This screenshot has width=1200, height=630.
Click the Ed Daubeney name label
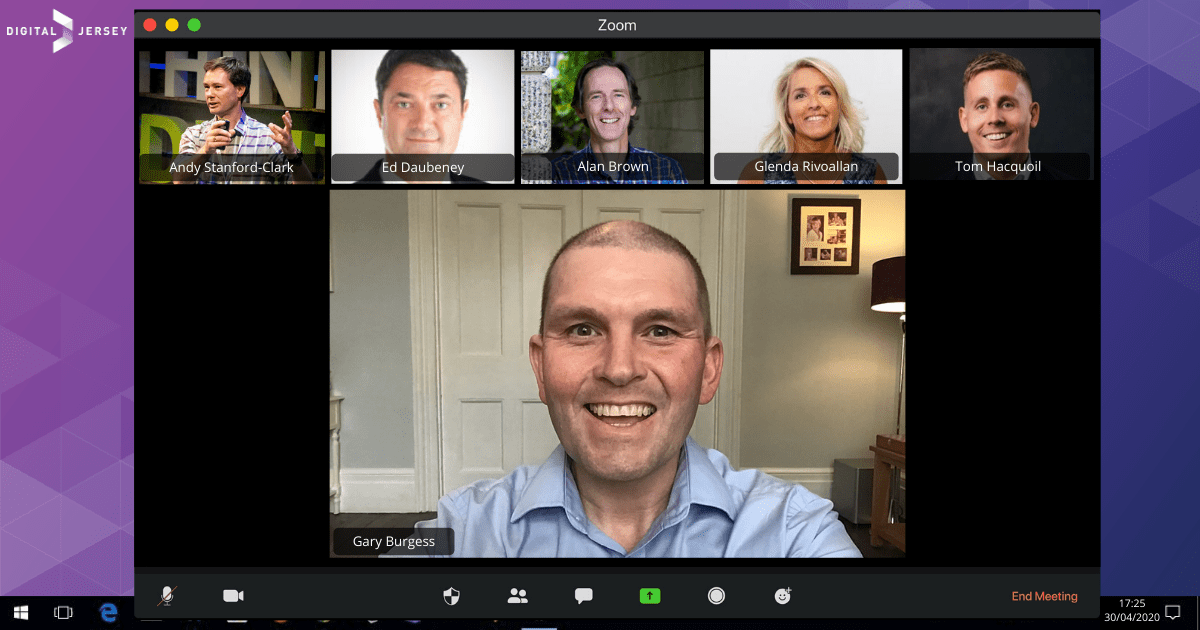pos(423,167)
